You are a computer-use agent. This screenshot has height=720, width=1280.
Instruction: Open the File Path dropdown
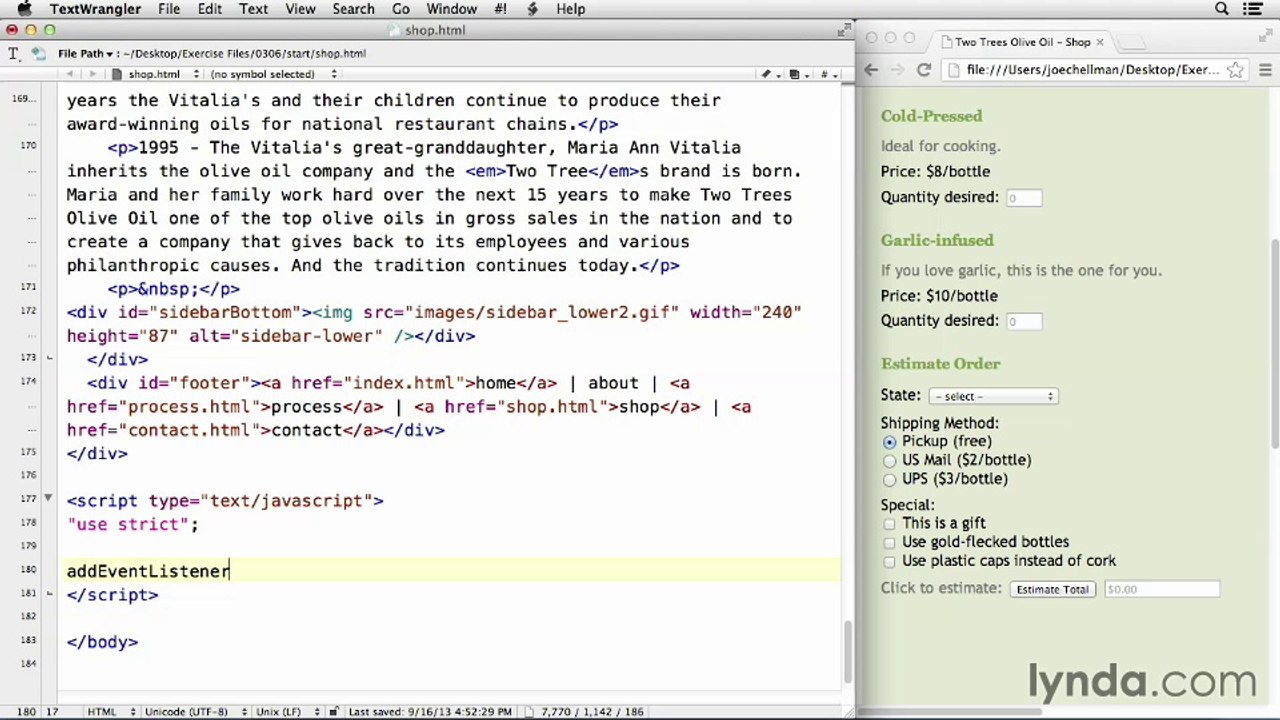click(85, 53)
